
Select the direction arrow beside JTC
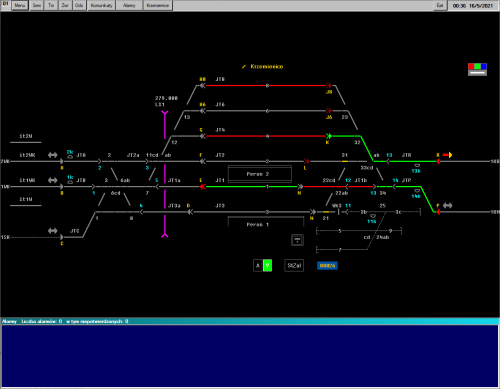[53, 231]
